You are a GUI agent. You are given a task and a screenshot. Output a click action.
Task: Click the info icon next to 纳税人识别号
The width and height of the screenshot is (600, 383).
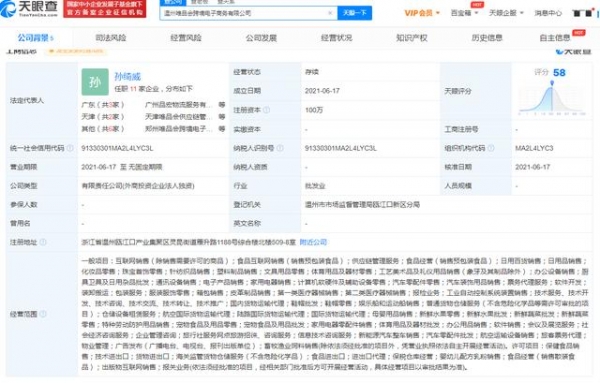280,148
